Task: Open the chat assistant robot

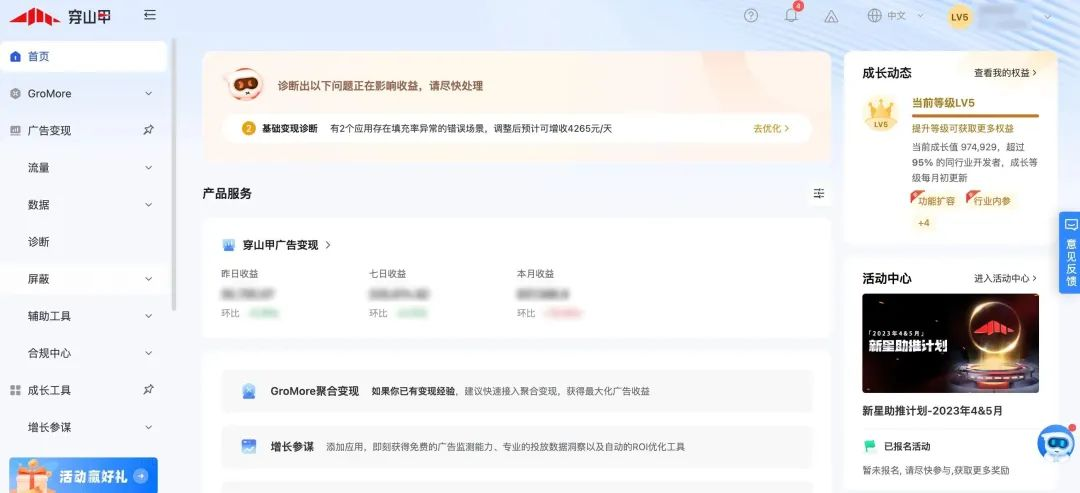Action: [x=1057, y=443]
